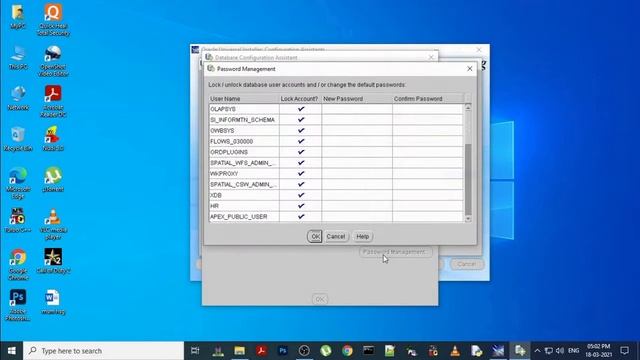
Task: Cancel the Password Management dialog
Action: (x=336, y=236)
